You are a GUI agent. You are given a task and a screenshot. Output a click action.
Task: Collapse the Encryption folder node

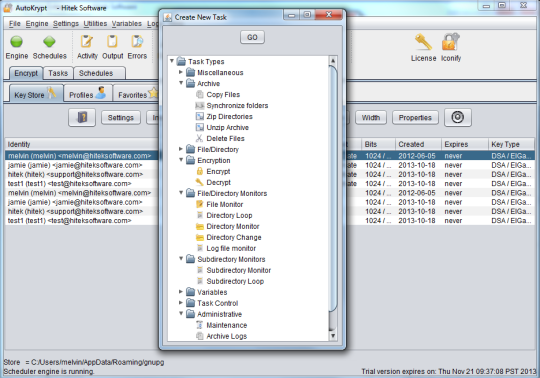[181, 160]
